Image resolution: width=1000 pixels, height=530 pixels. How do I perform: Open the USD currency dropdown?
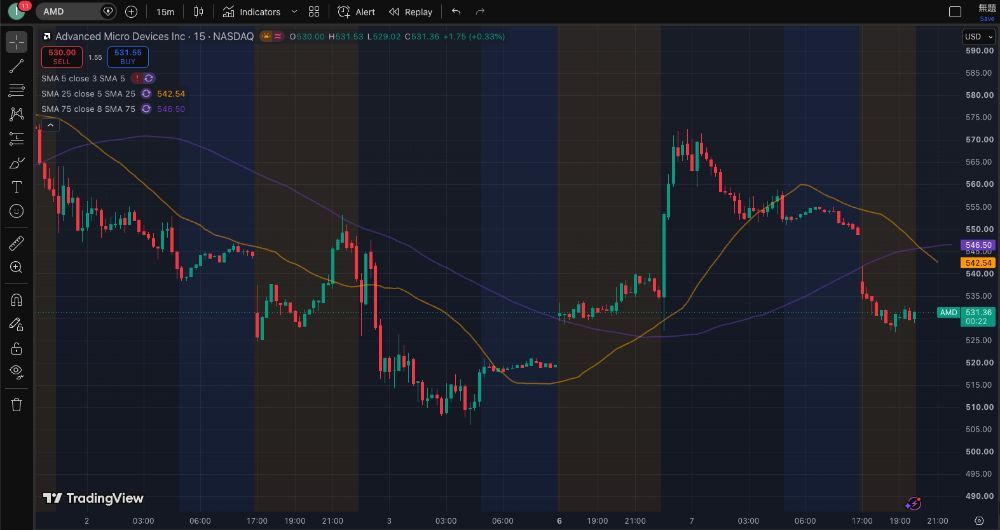[978, 37]
